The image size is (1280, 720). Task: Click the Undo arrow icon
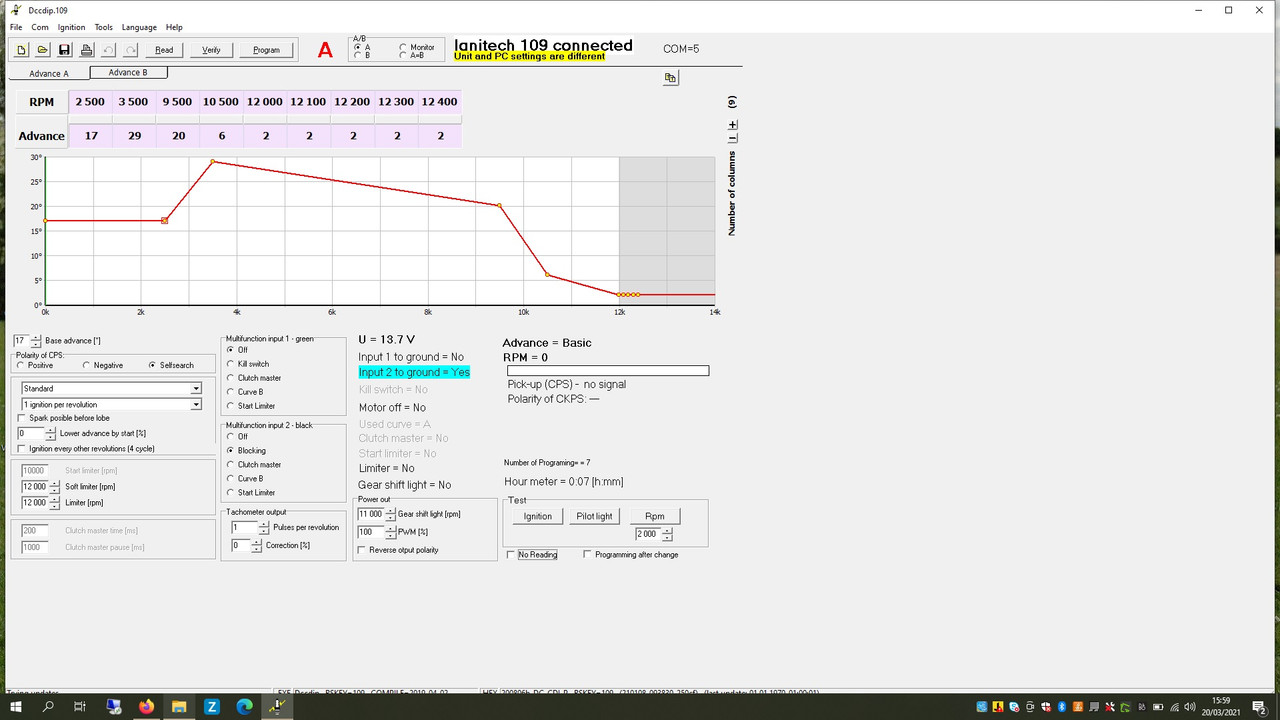click(x=109, y=50)
